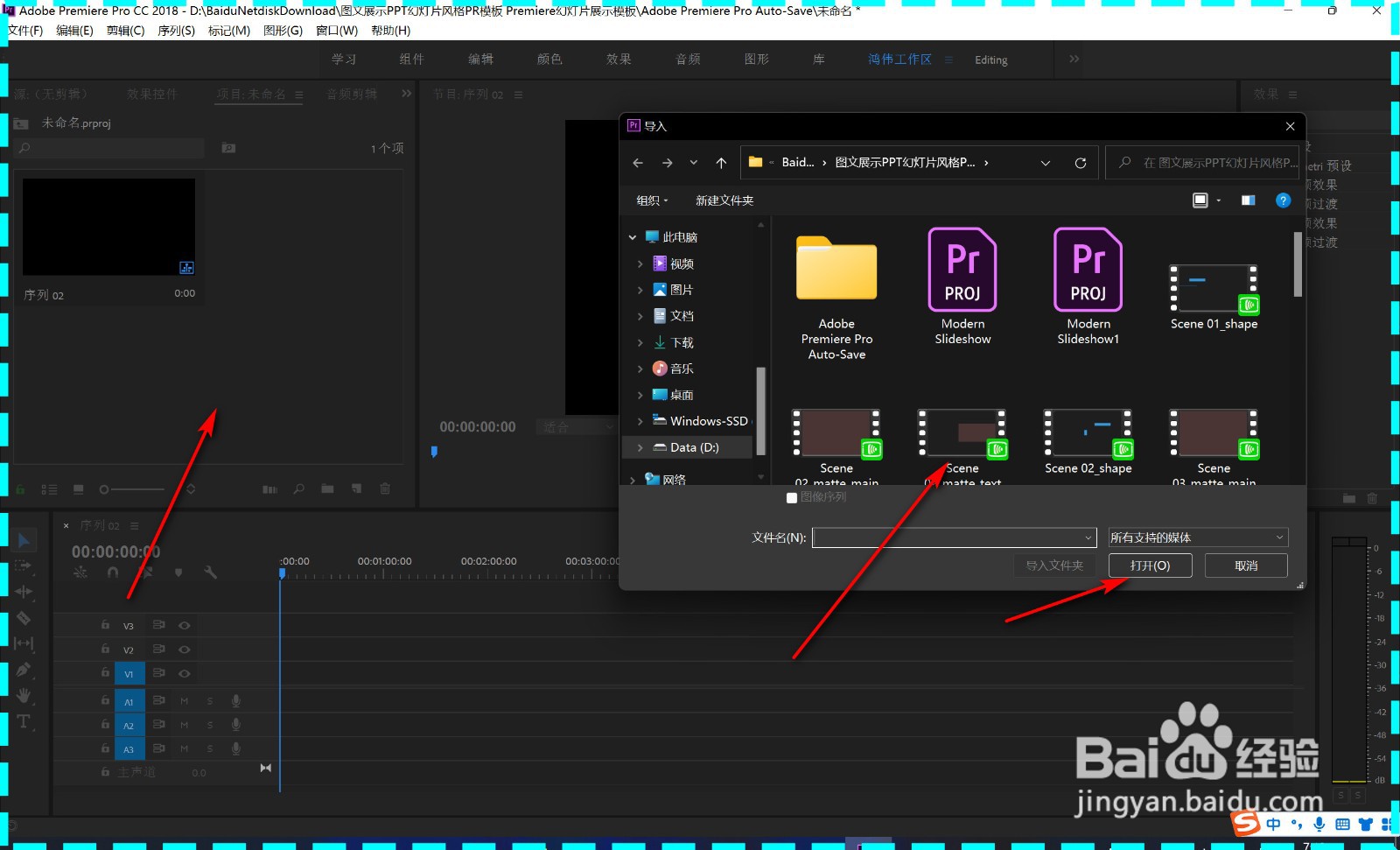Solo audio track A2

(x=210, y=726)
